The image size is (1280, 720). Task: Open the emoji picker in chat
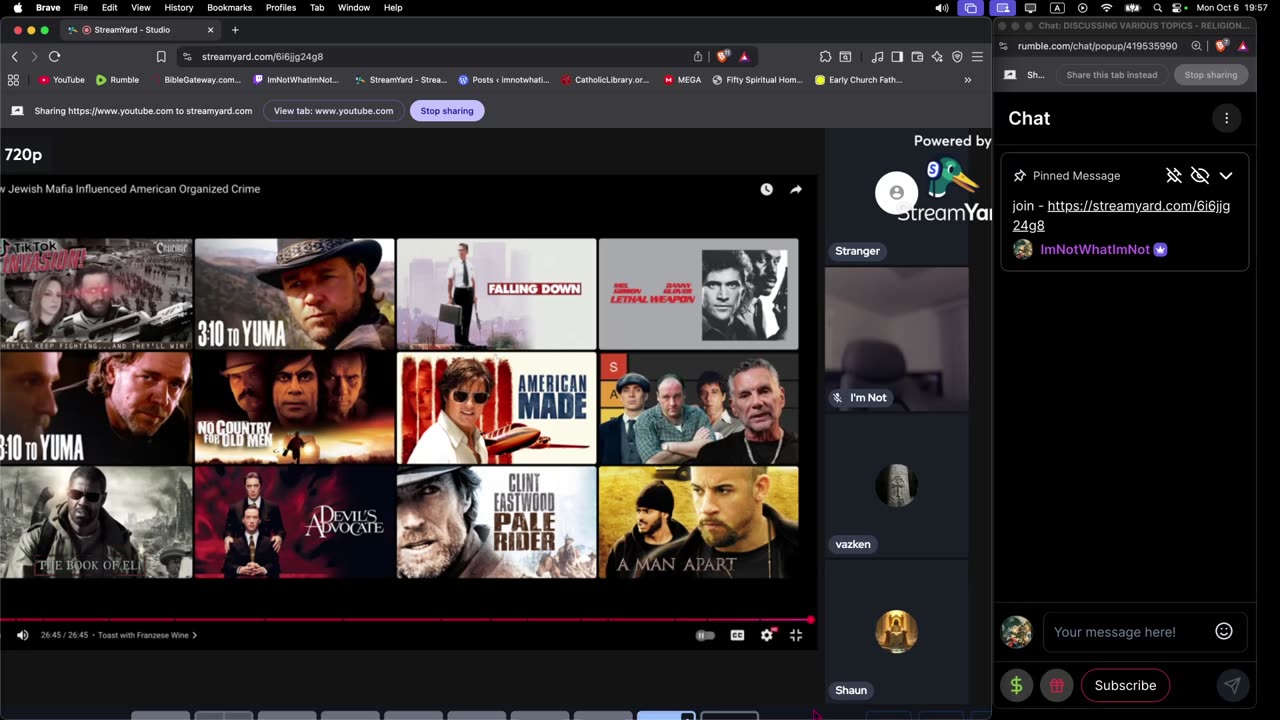pos(1223,631)
